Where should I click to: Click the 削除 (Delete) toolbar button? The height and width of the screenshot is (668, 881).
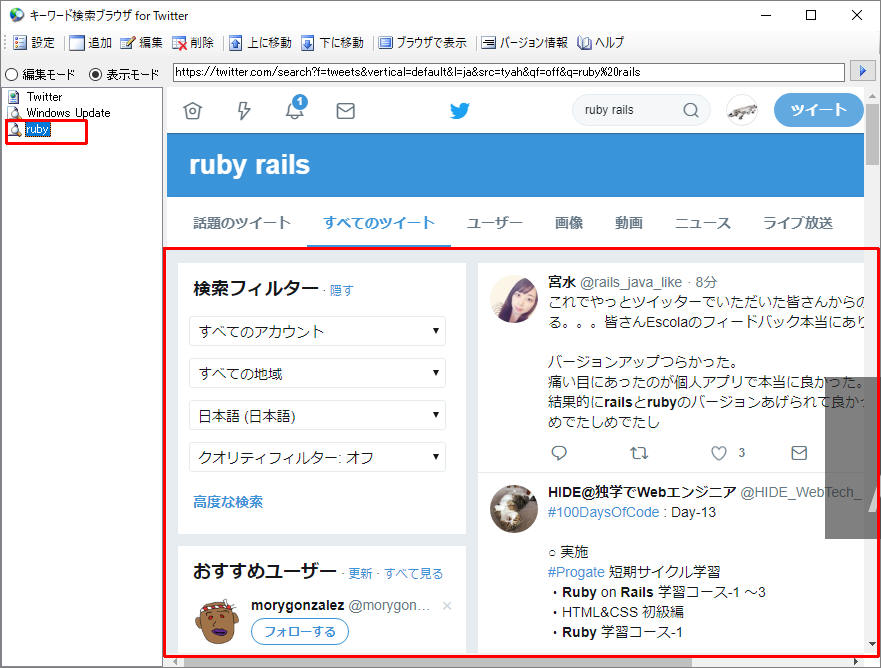coord(193,43)
